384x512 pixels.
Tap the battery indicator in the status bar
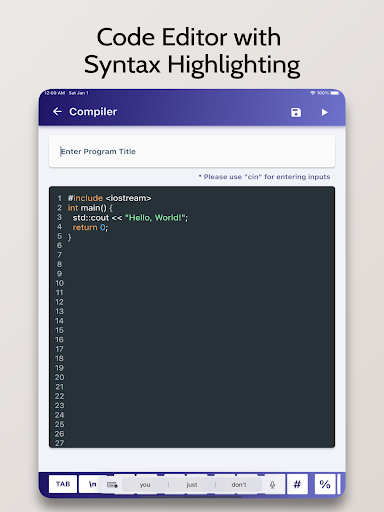pyautogui.click(x=335, y=93)
